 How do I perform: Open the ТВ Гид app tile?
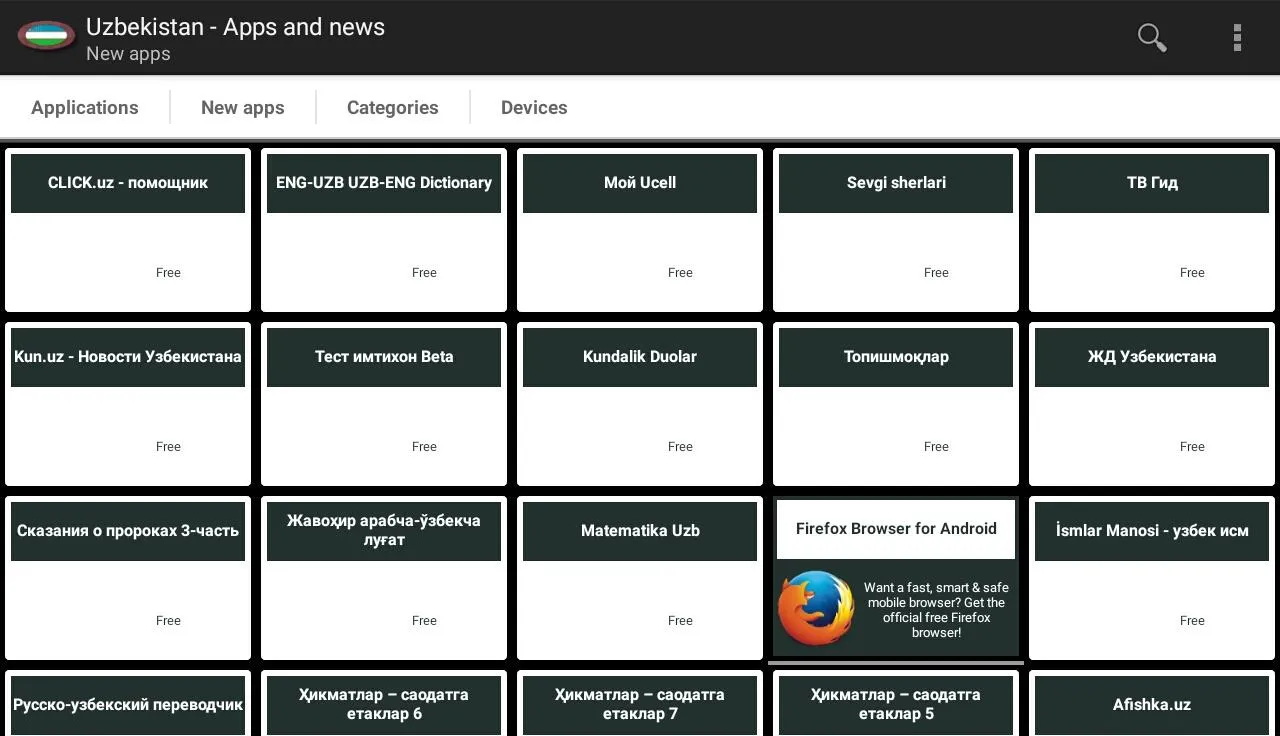pyautogui.click(x=1152, y=230)
